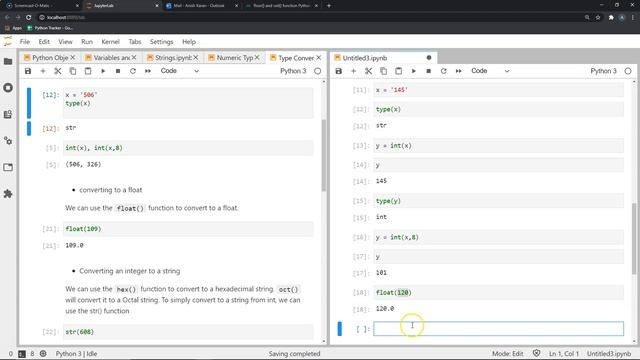Cut selected cell in Untitled3 notebook
This screenshot has height=360, width=640.
pyautogui.click(x=369, y=71)
